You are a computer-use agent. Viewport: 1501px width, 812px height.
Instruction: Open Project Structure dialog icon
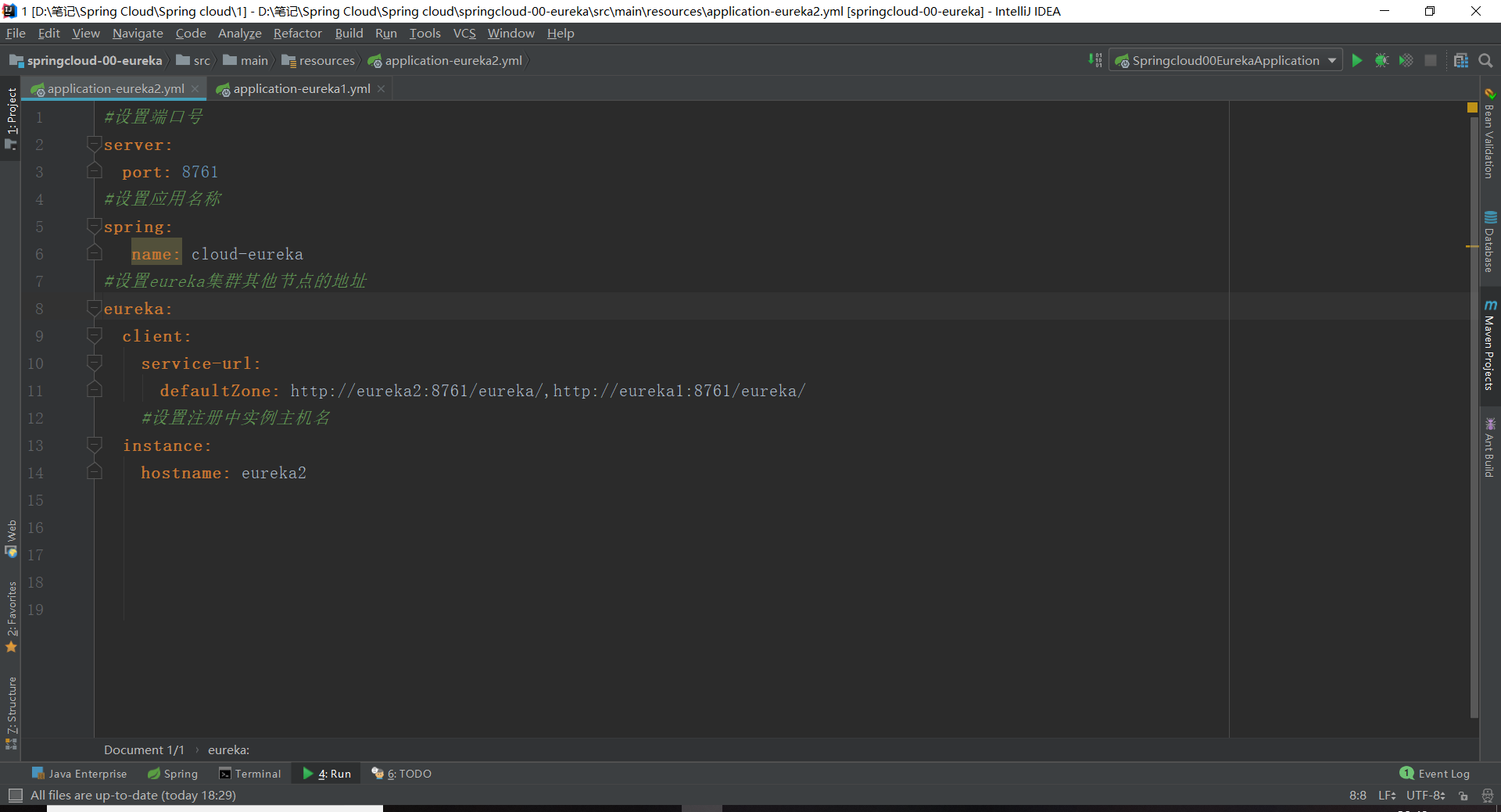coord(1461,61)
